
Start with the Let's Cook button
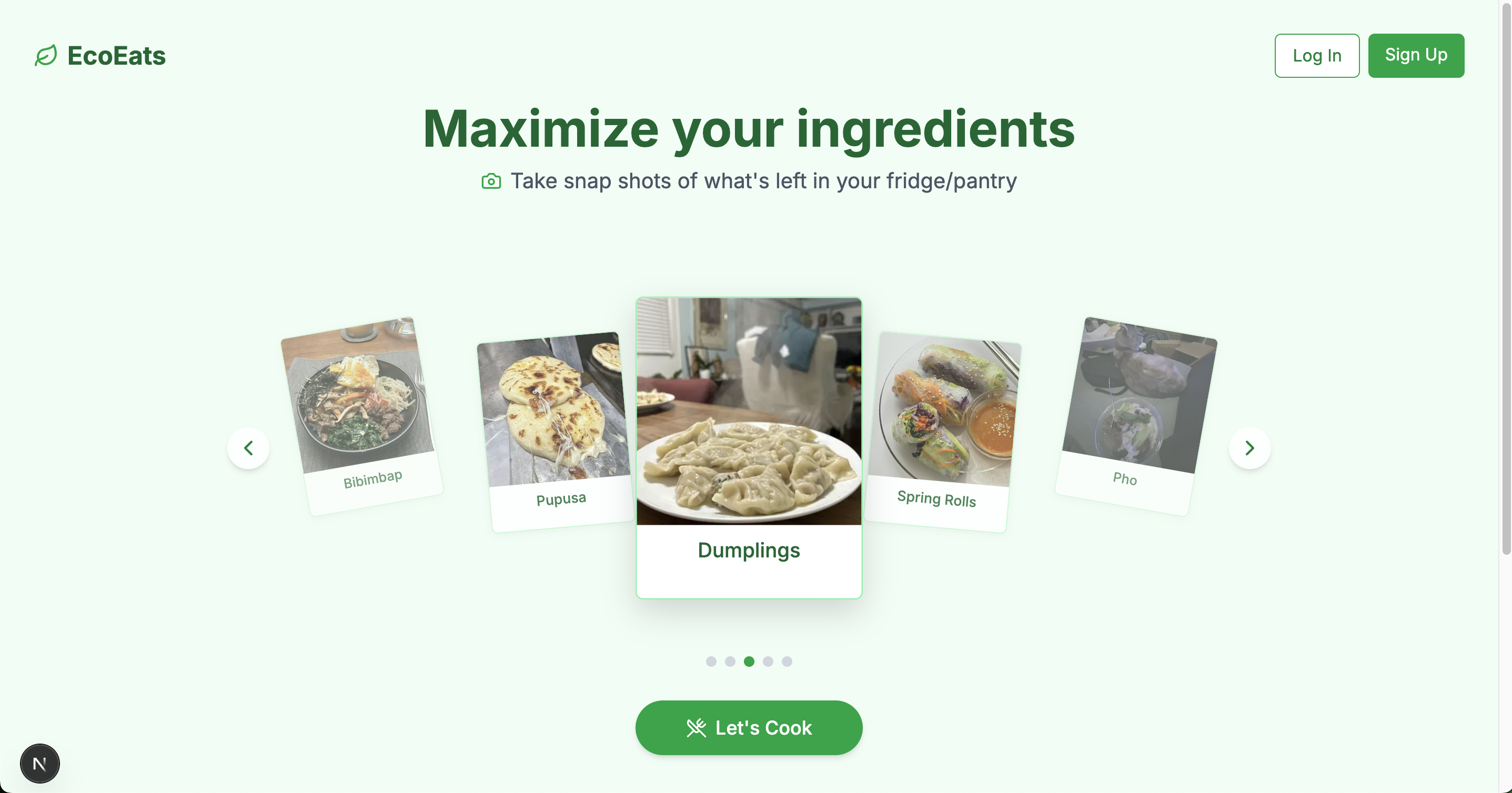749,728
